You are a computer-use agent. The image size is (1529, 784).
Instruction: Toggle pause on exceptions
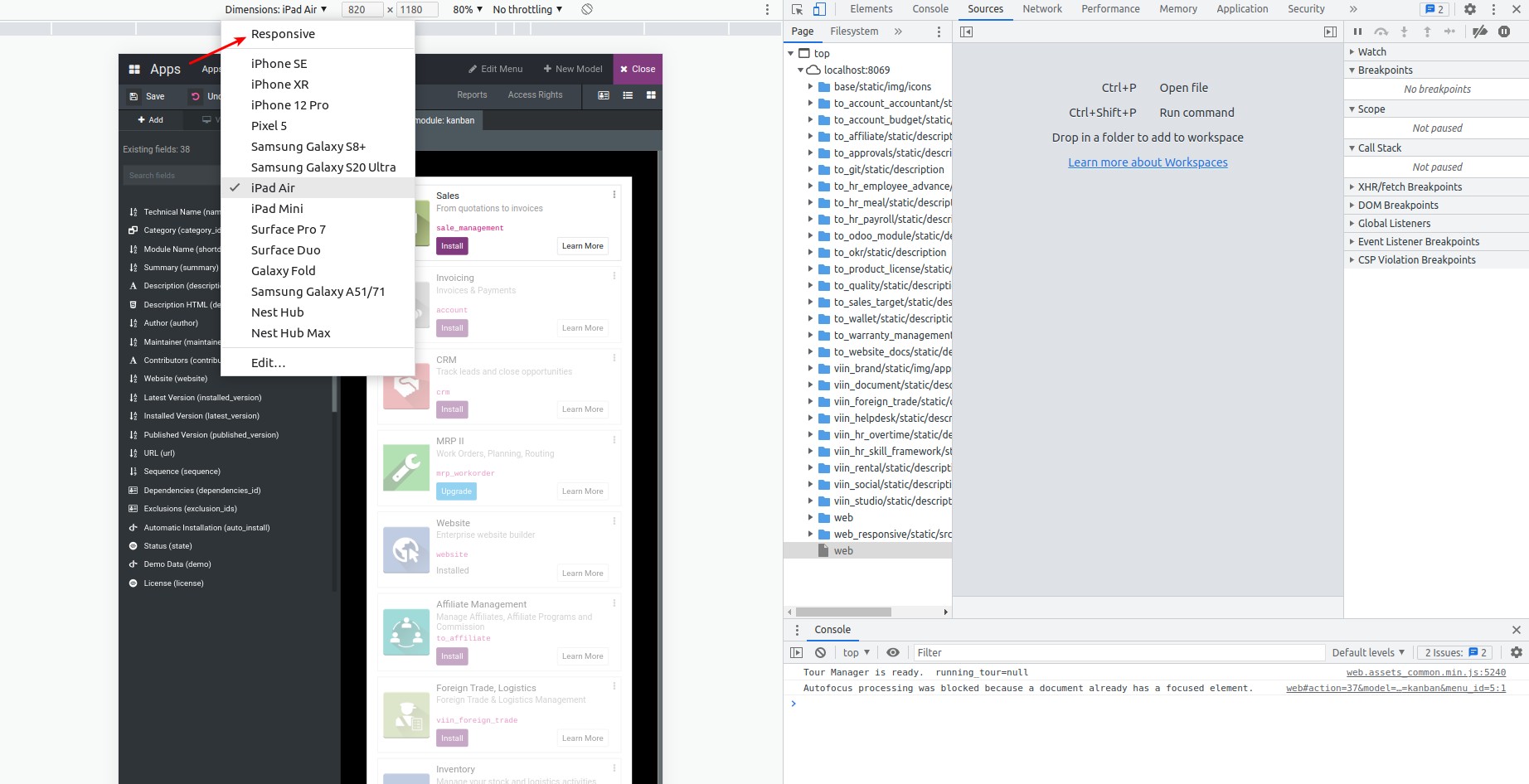(x=1504, y=31)
